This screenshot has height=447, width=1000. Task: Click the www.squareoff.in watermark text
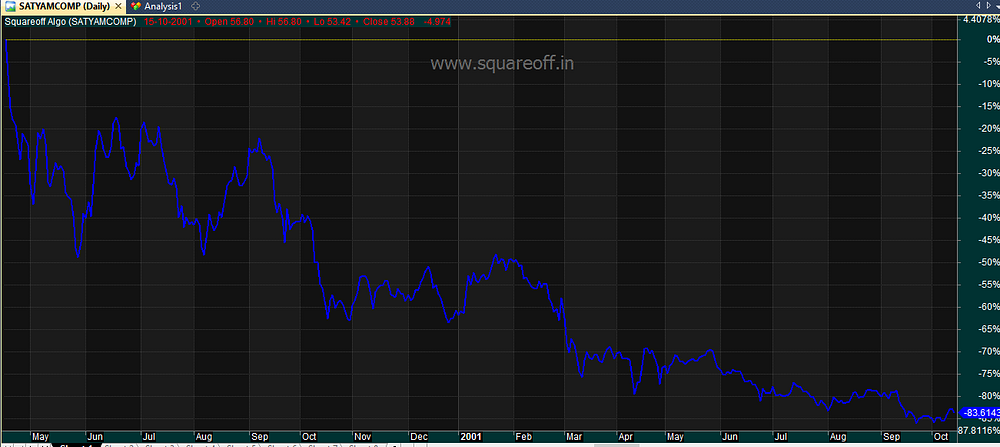coord(502,63)
